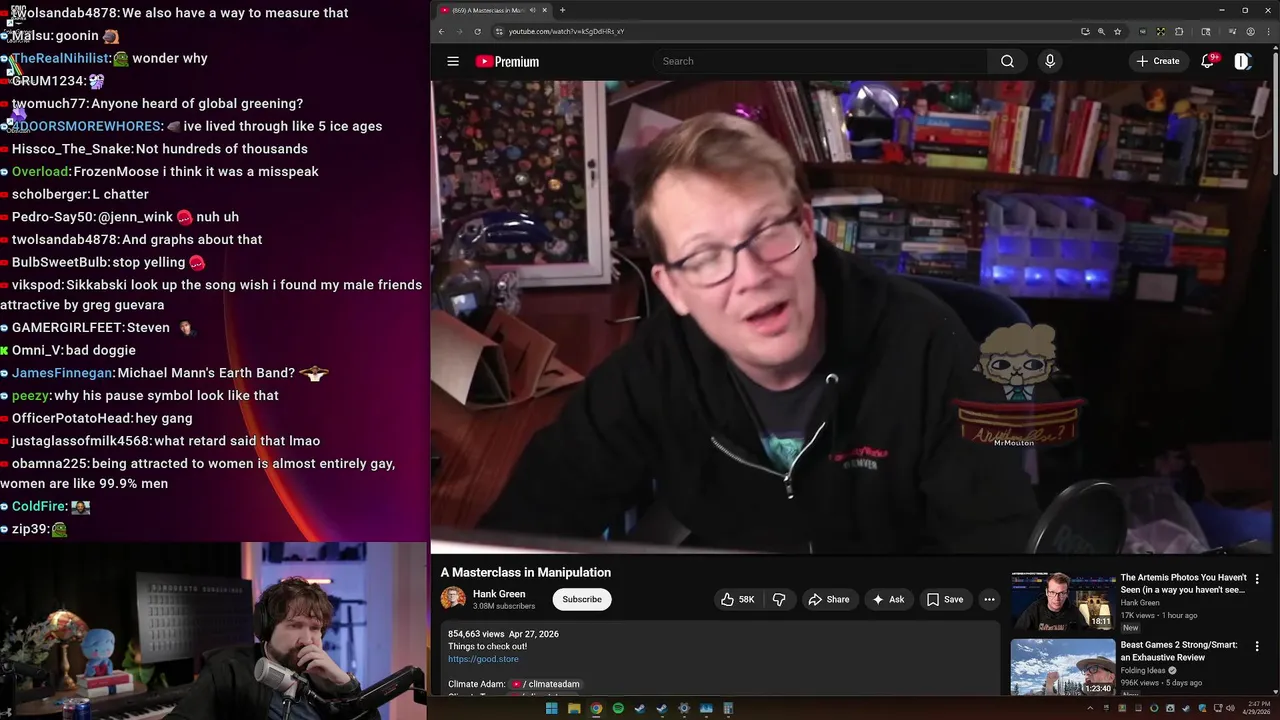This screenshot has width=1280, height=720.
Task: Dislike the video with thumbs down
Action: pos(779,599)
